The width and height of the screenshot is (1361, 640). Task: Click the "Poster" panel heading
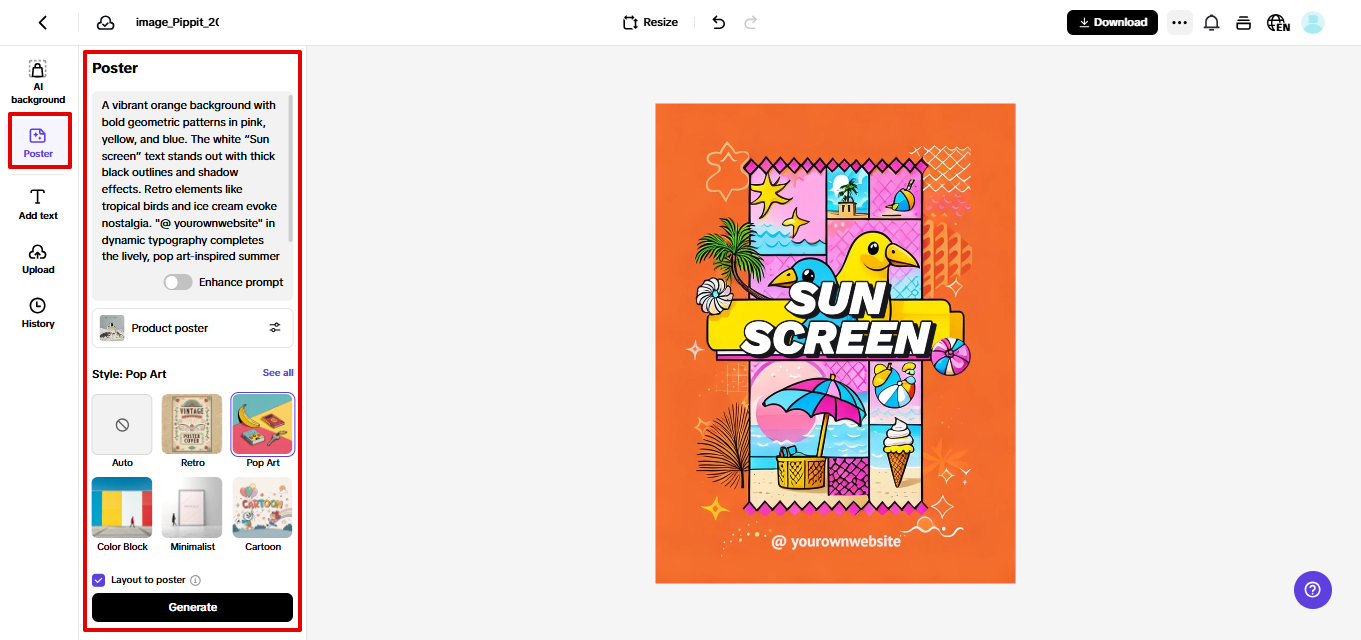click(115, 68)
